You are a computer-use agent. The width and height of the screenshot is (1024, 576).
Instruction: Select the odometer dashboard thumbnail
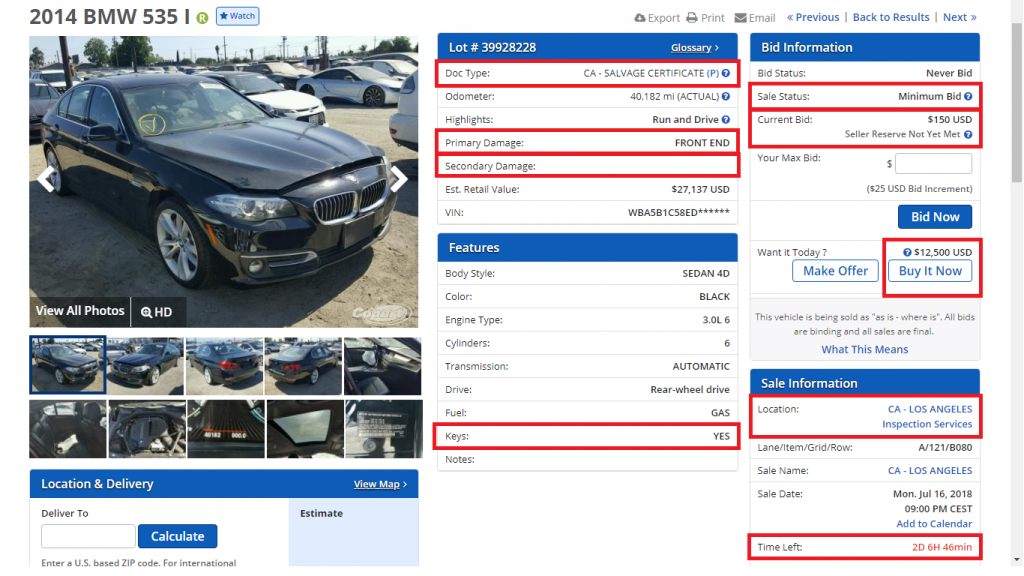click(x=226, y=429)
